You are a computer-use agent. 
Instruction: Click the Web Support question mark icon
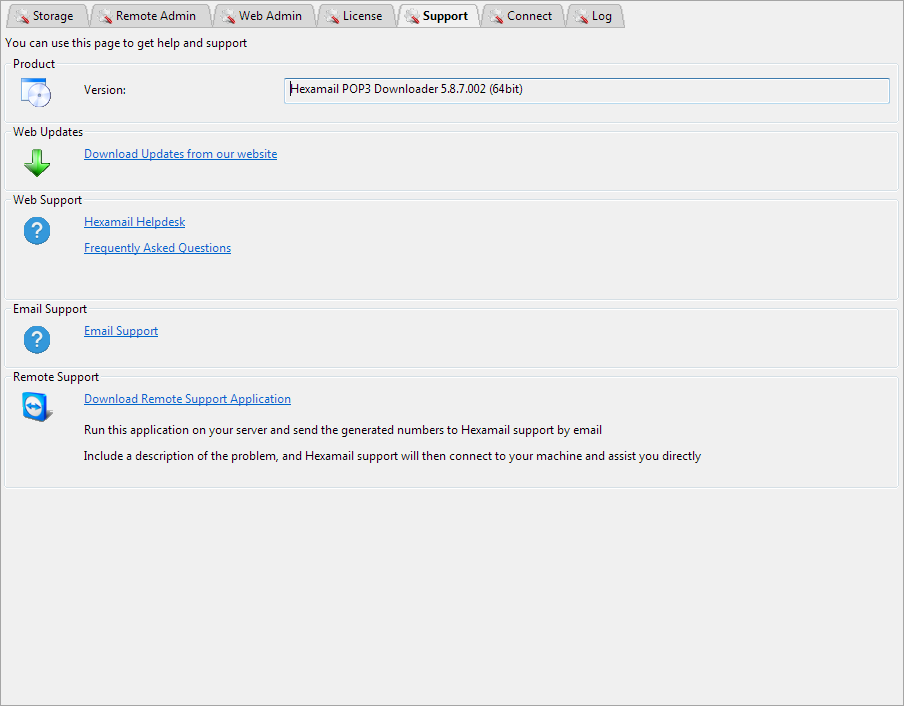(36, 231)
